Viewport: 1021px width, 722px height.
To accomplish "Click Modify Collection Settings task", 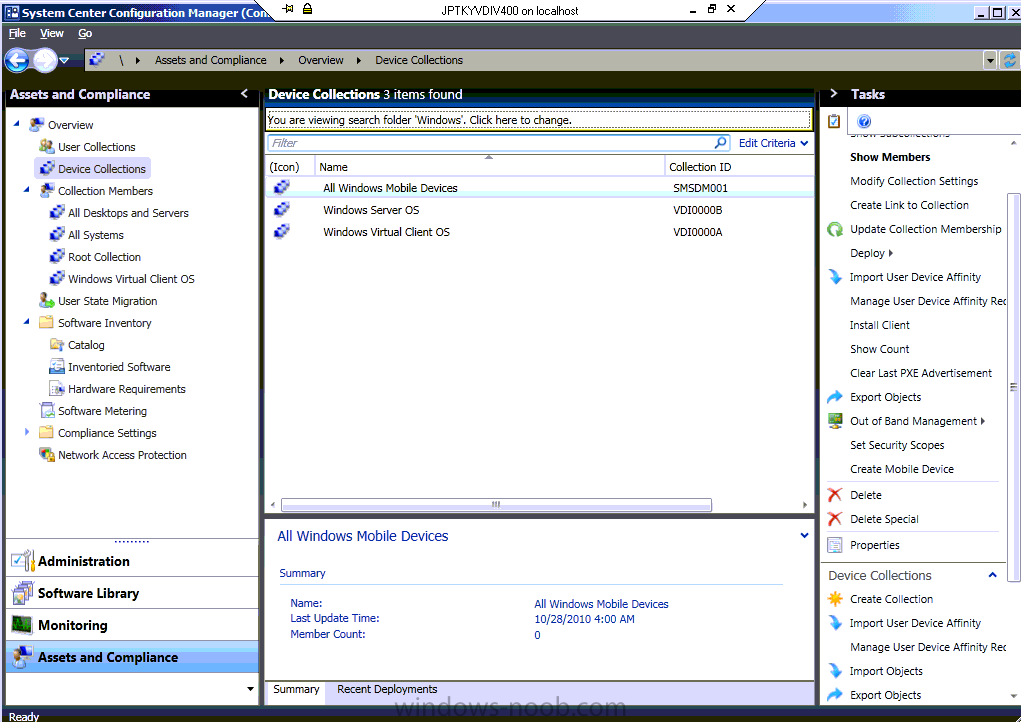I will (x=914, y=181).
